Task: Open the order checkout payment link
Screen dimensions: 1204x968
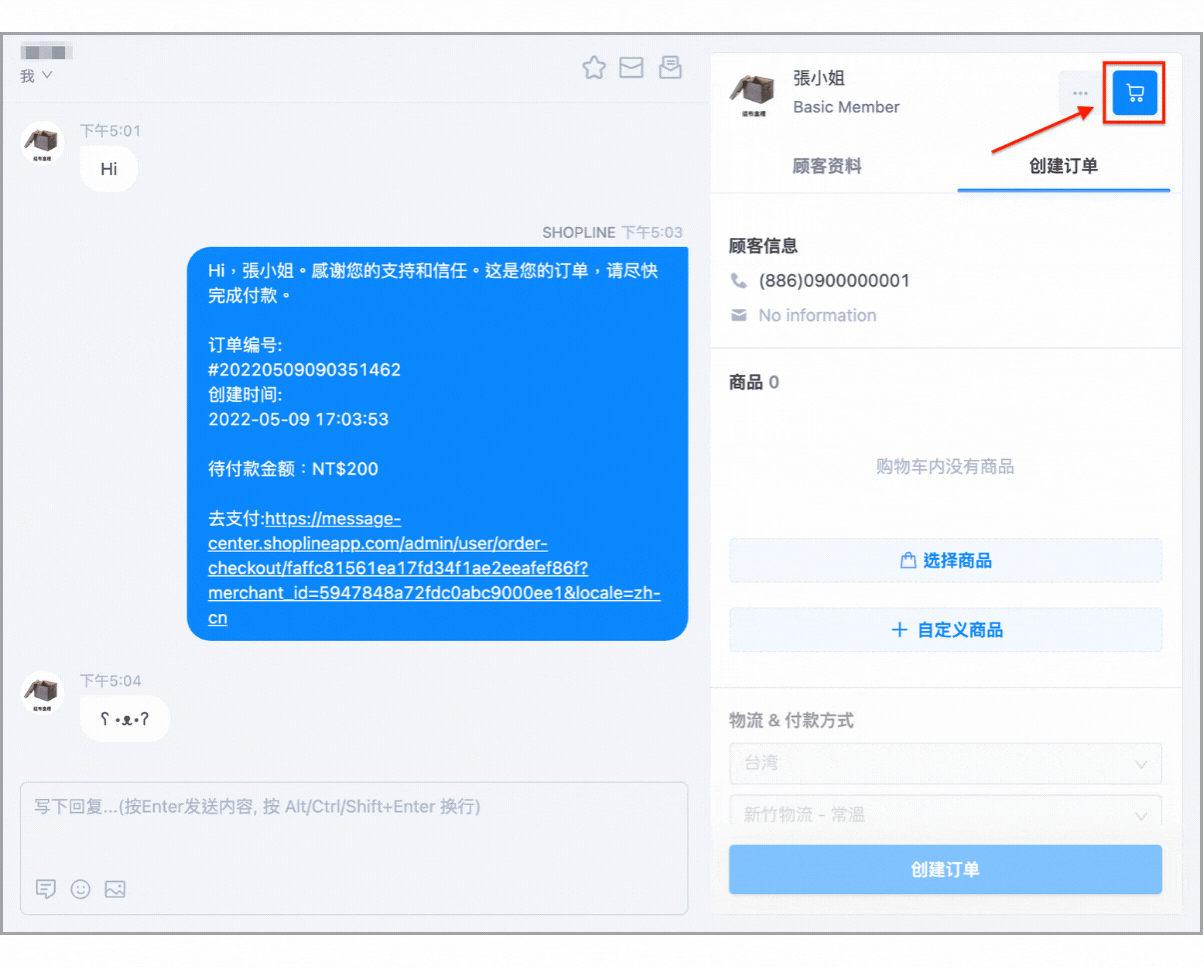Action: (434, 568)
